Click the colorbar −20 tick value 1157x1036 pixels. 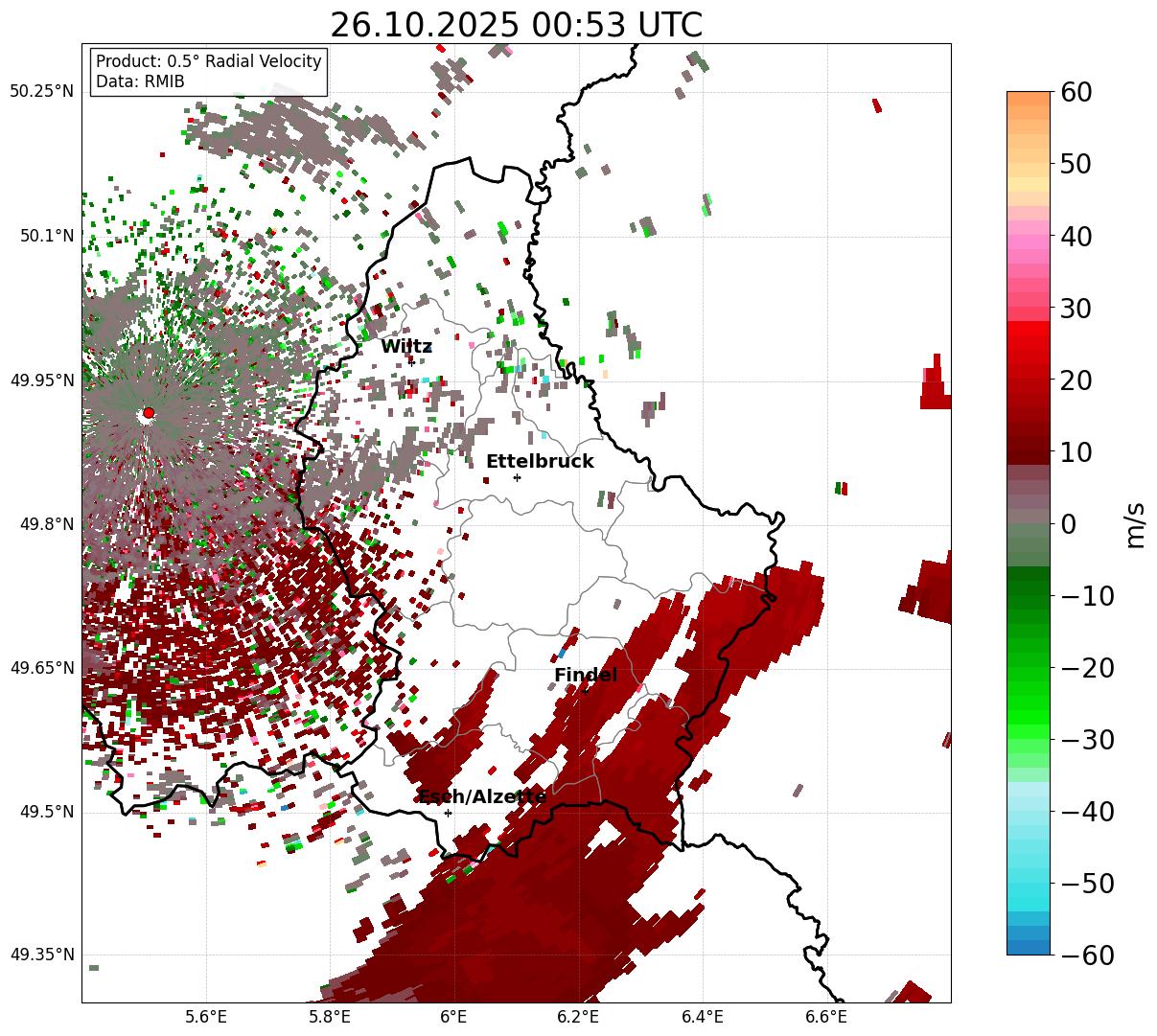tap(1087, 668)
